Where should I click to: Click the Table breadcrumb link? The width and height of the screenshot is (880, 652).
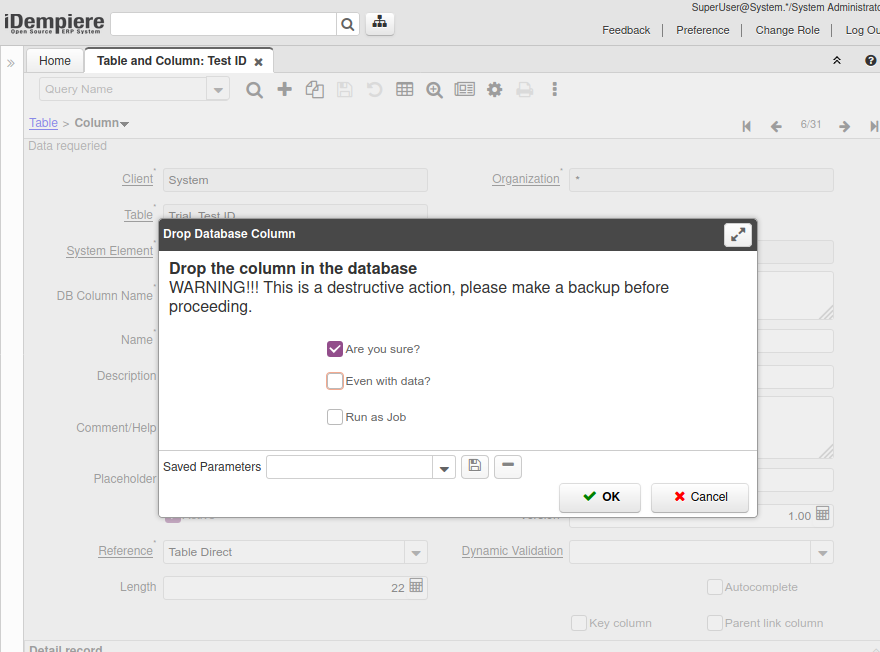(x=43, y=123)
